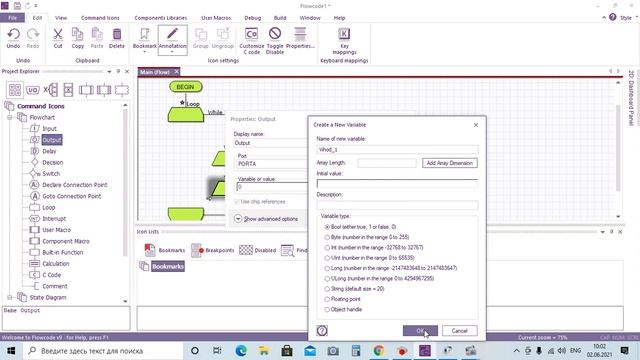Open the Build ribbon tab

pyautogui.click(x=280, y=18)
